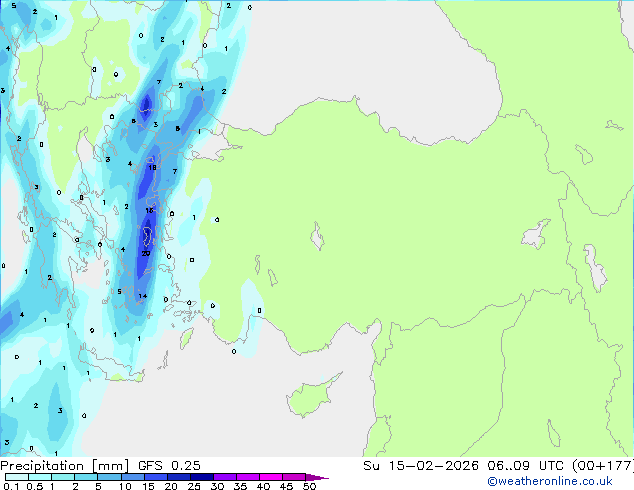Image resolution: width=634 pixels, height=490 pixels.
Task: Click the '(00+177)' forecast offset text
Action: click(x=602, y=466)
